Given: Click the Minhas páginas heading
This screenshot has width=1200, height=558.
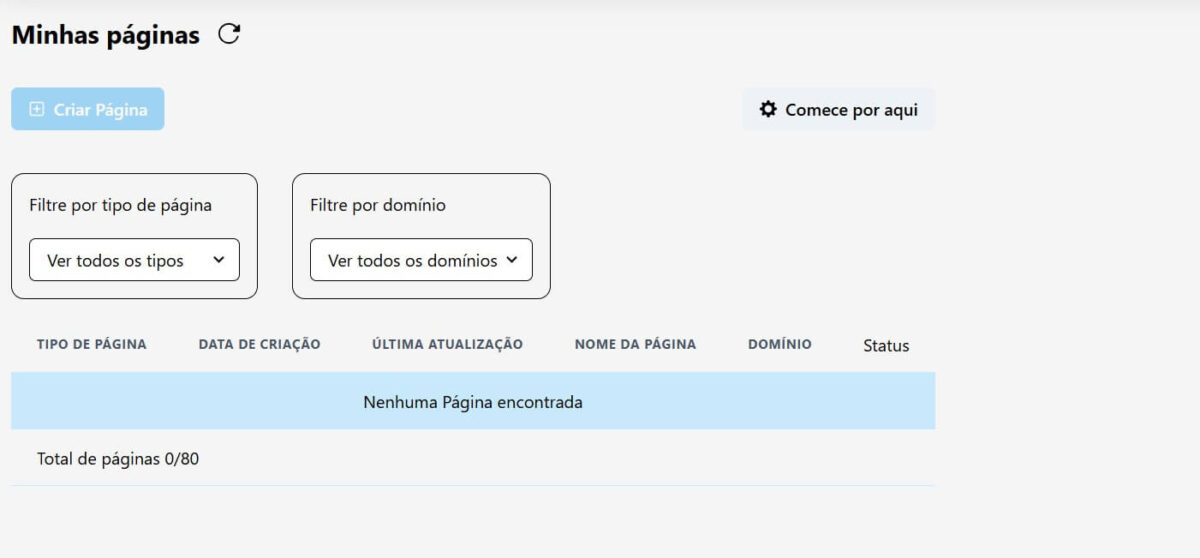Looking at the screenshot, I should [106, 35].
